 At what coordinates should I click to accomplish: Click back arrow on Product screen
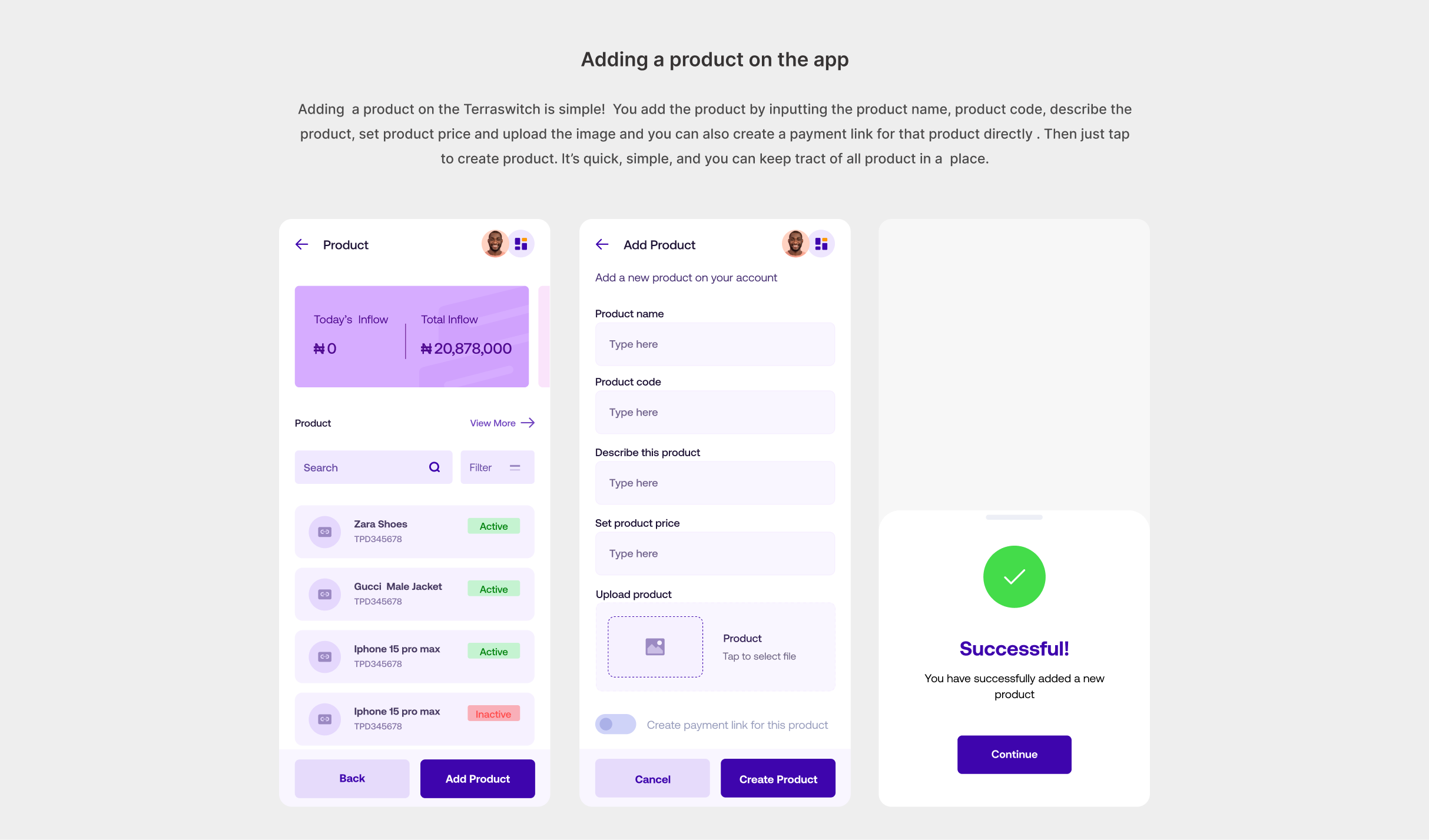302,244
